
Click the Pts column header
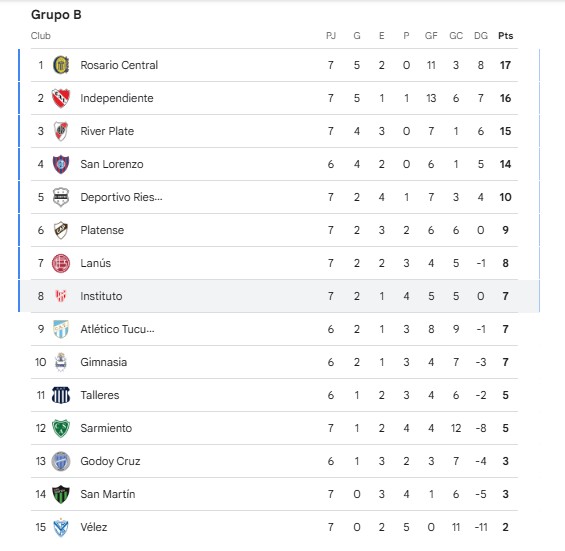pos(506,36)
